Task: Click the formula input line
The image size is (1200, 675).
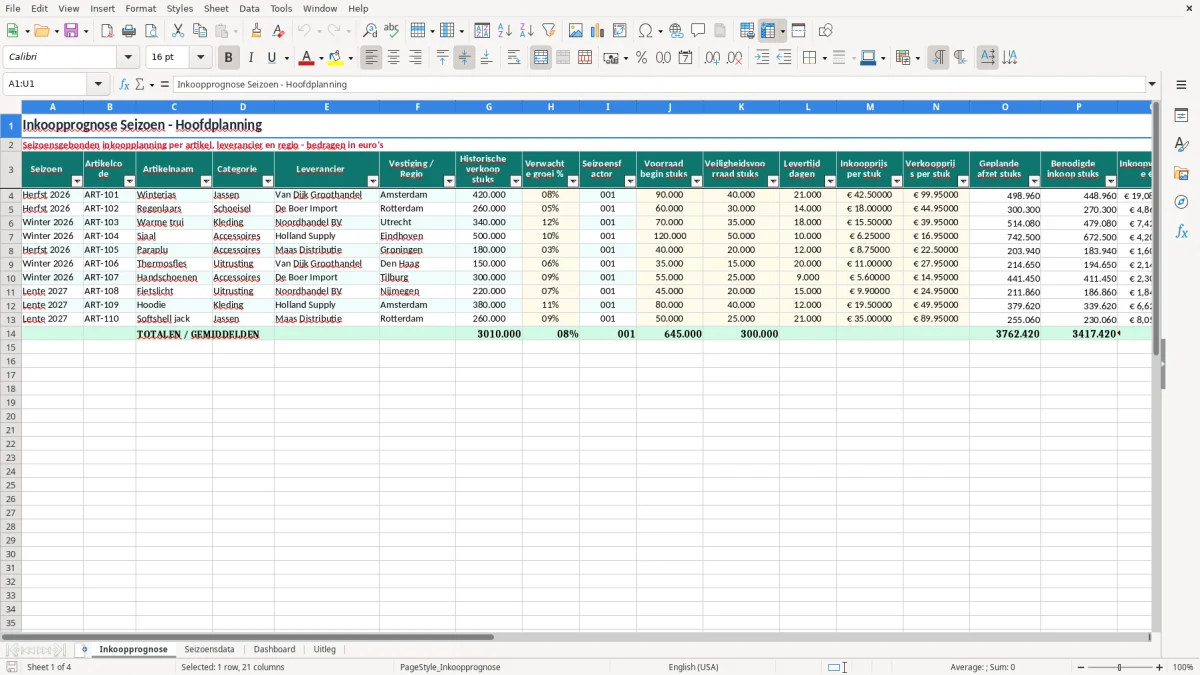Action: 658,84
